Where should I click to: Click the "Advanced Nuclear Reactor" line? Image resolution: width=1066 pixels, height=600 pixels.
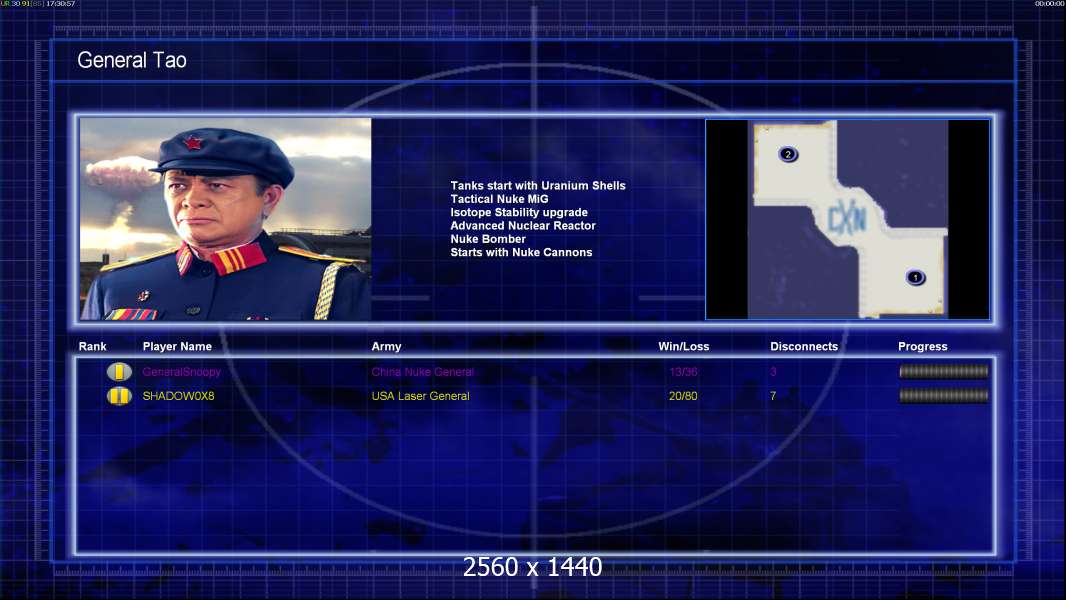[x=523, y=226]
